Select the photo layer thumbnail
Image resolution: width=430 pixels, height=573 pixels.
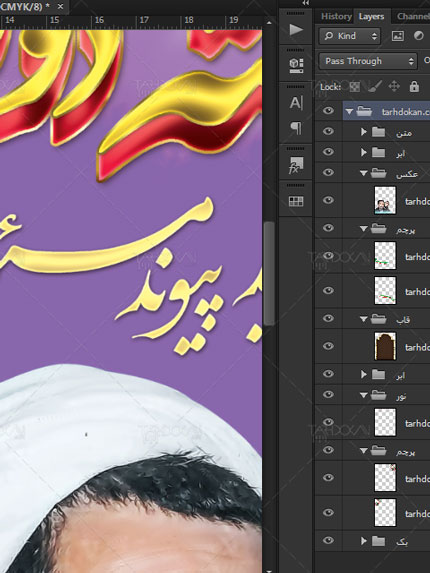pos(385,200)
